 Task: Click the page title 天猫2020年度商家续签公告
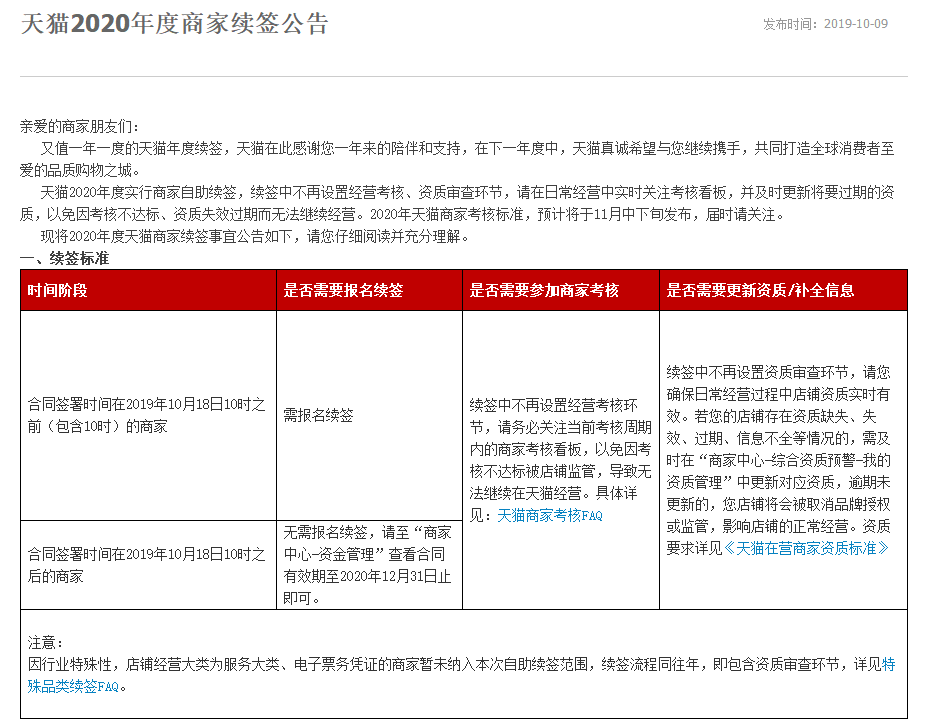pyautogui.click(x=175, y=24)
